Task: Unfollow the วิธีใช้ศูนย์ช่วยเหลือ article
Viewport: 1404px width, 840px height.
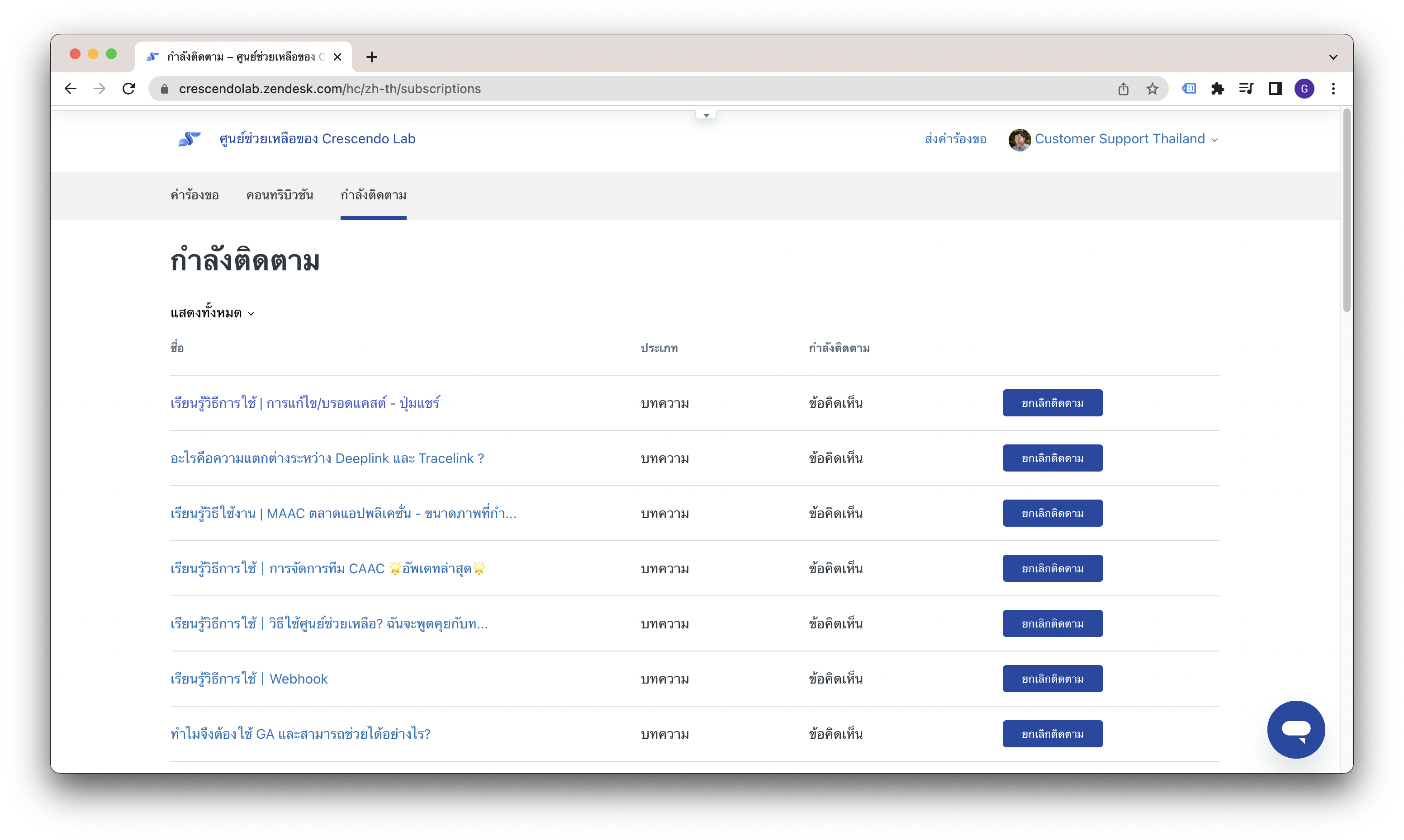Action: [x=1053, y=623]
